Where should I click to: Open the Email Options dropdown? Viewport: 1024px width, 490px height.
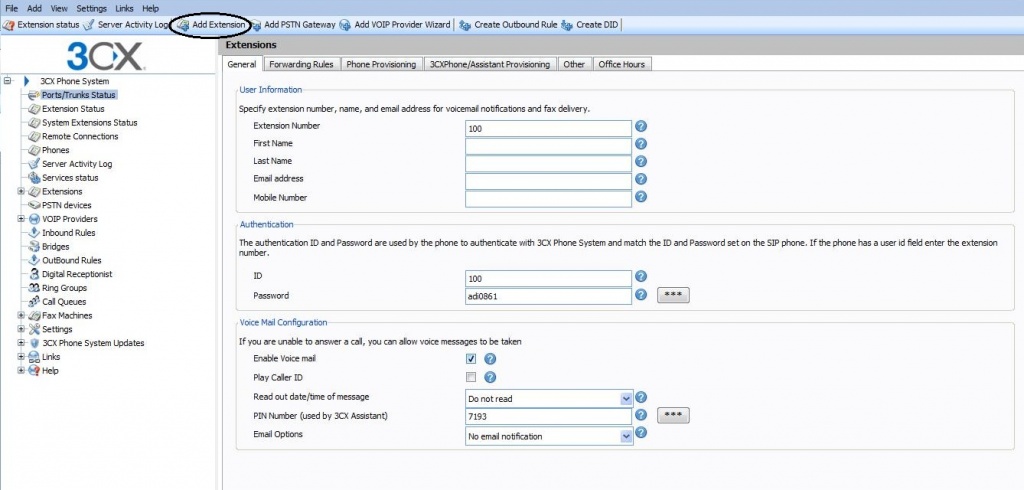(626, 435)
